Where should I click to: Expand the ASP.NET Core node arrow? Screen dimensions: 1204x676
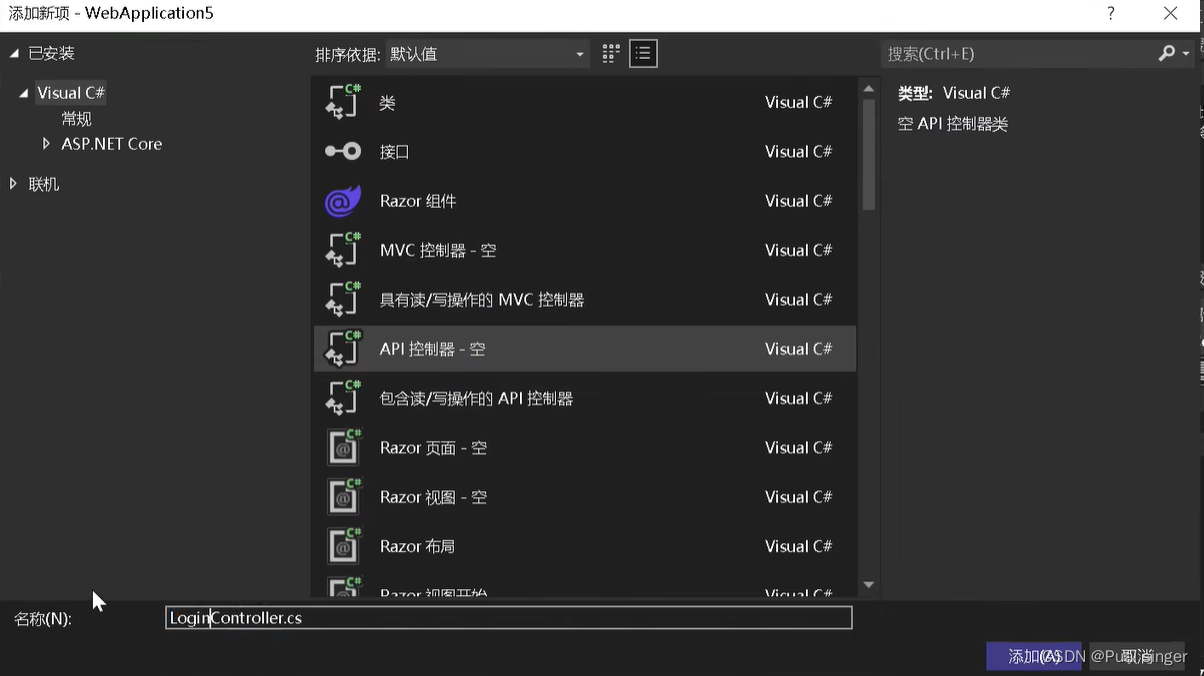coord(46,144)
